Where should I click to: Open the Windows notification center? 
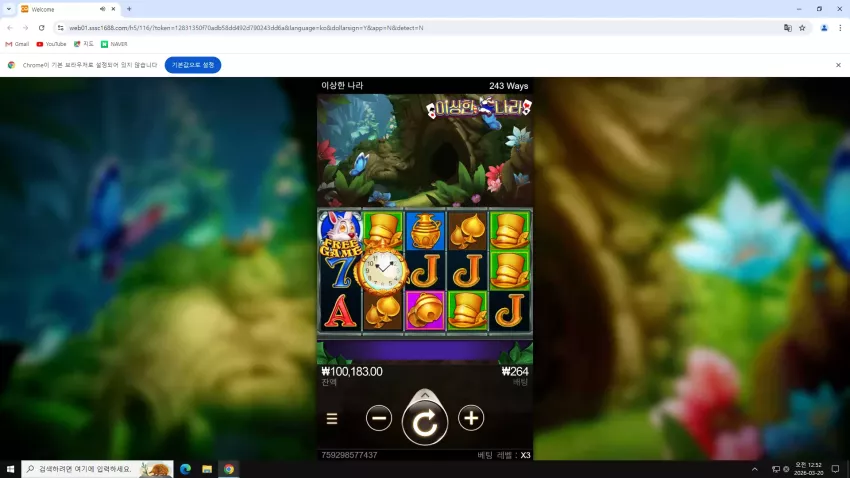tap(835, 469)
